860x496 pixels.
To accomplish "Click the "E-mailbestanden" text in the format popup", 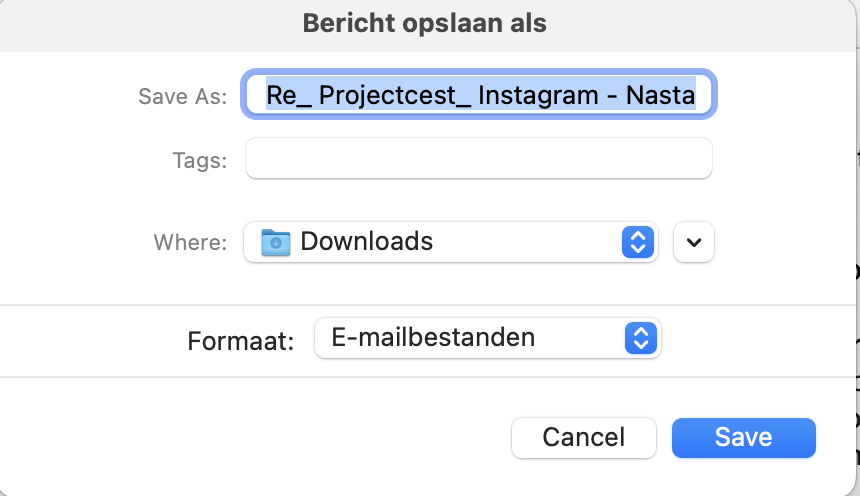I will point(432,338).
